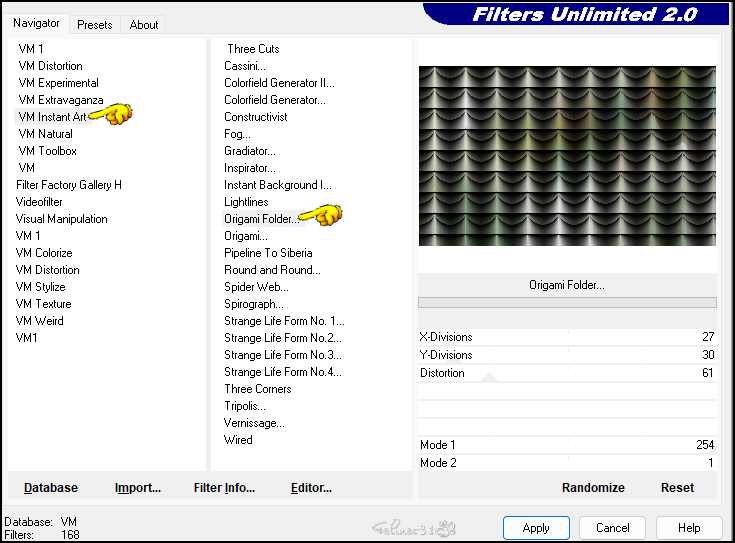
Task: Select Pipeline To Siberia filter
Action: (x=268, y=253)
